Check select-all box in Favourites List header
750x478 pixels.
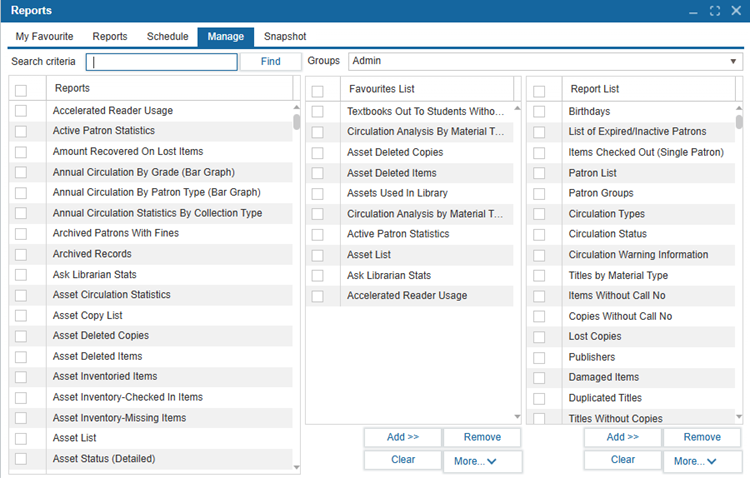pyautogui.click(x=318, y=91)
